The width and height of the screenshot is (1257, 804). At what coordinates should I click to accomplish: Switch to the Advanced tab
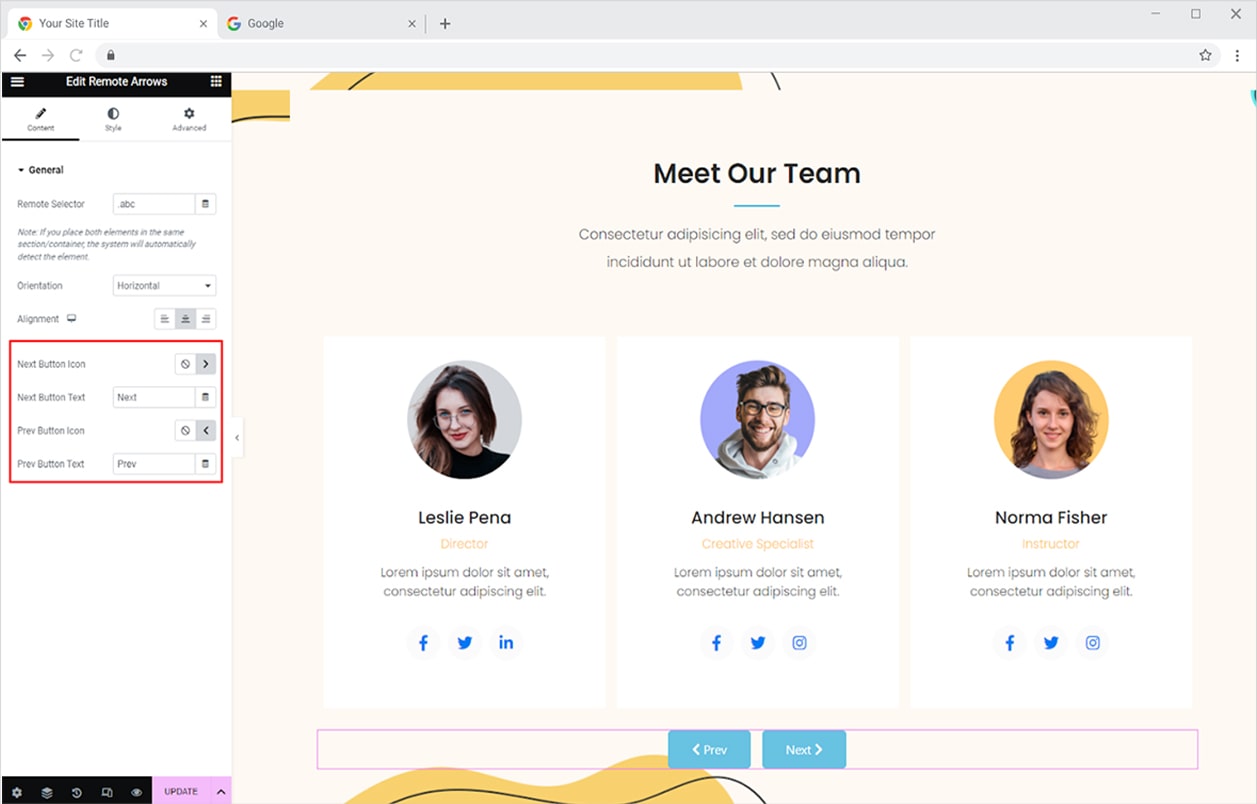pyautogui.click(x=189, y=119)
